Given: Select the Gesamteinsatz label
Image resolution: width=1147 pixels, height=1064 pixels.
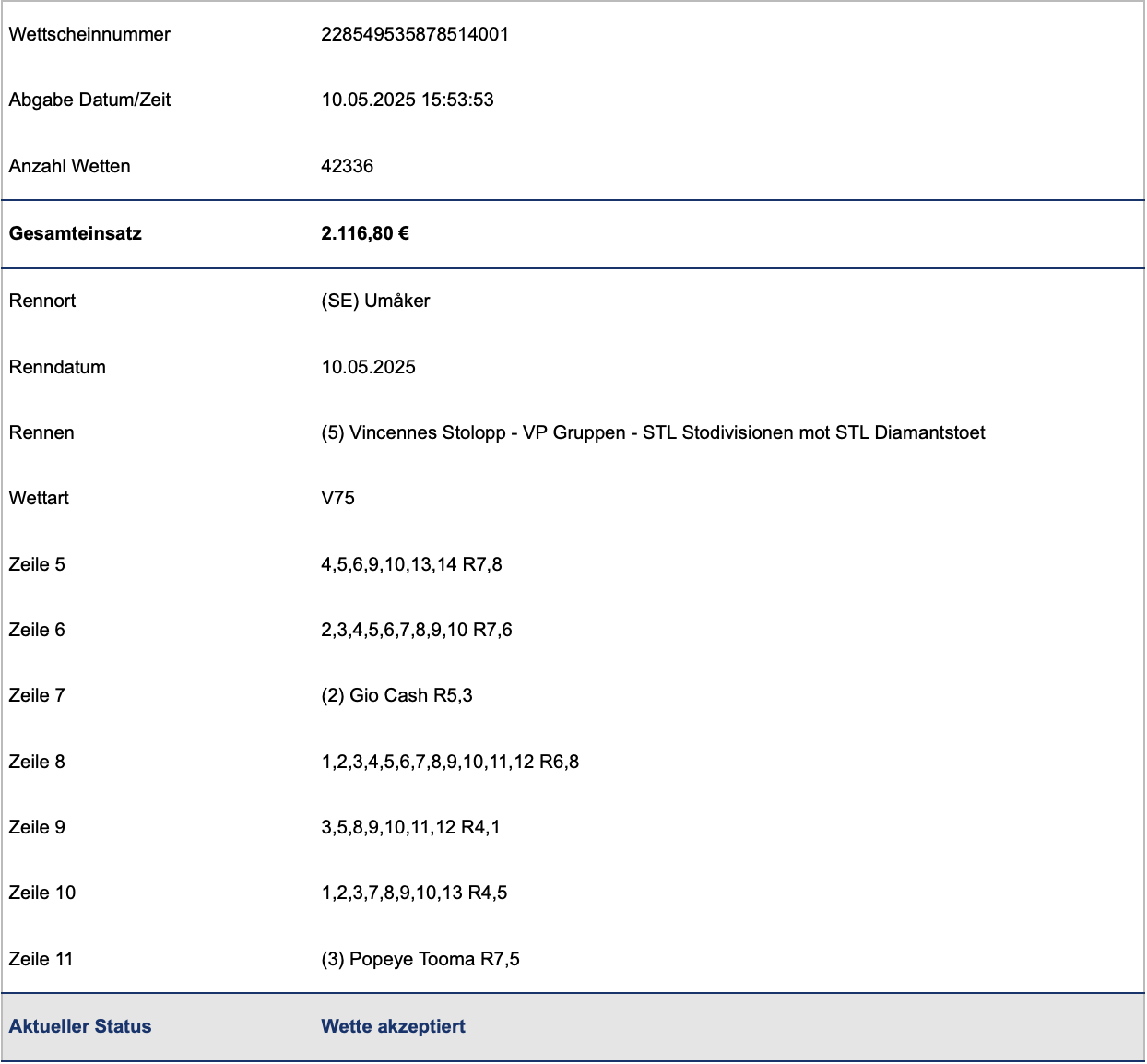Looking at the screenshot, I should click(76, 233).
